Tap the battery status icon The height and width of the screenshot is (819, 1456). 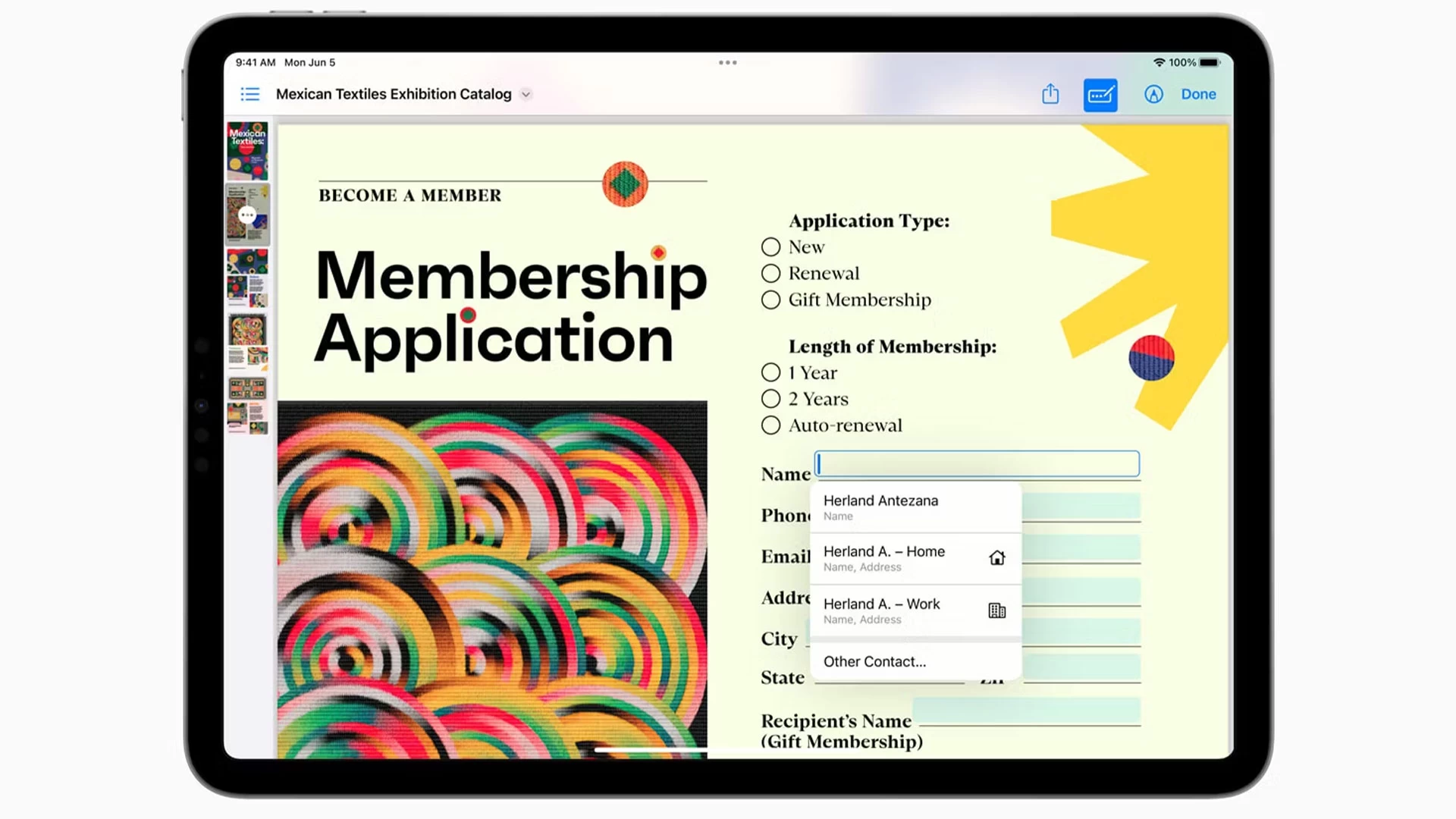click(x=1210, y=62)
